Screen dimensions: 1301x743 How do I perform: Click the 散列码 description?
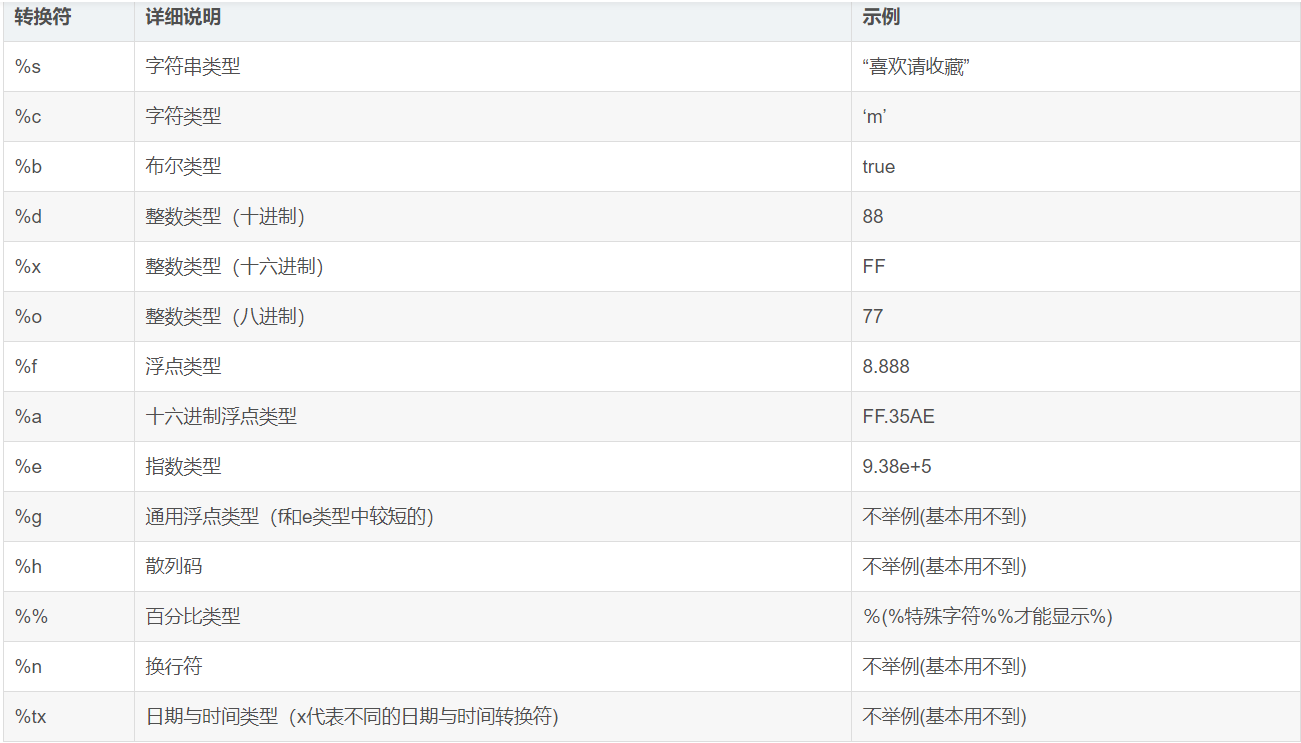[x=174, y=567]
